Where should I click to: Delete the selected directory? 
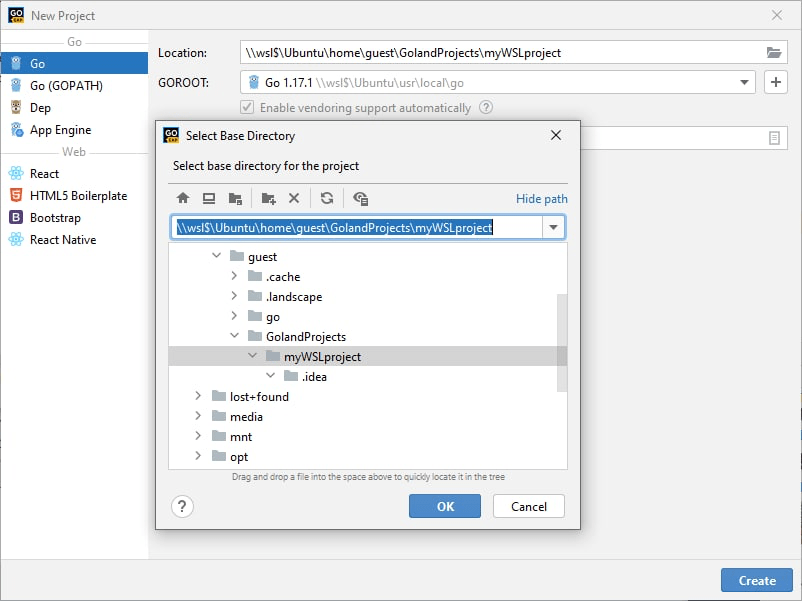click(293, 198)
